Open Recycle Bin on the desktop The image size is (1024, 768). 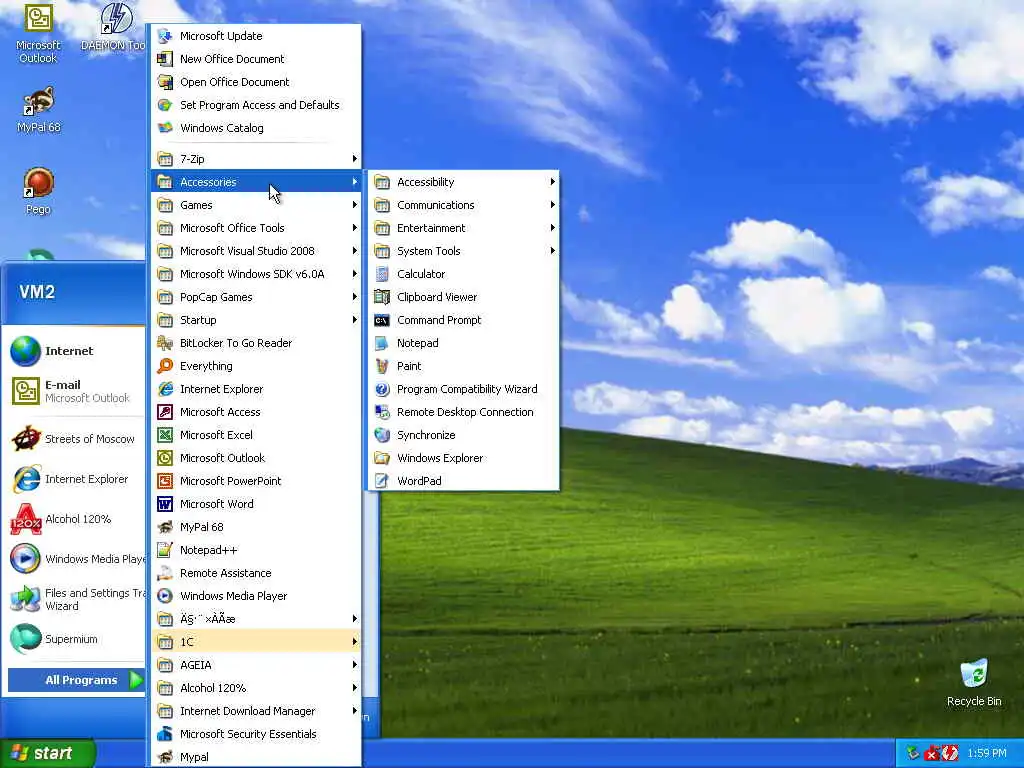coord(974,682)
